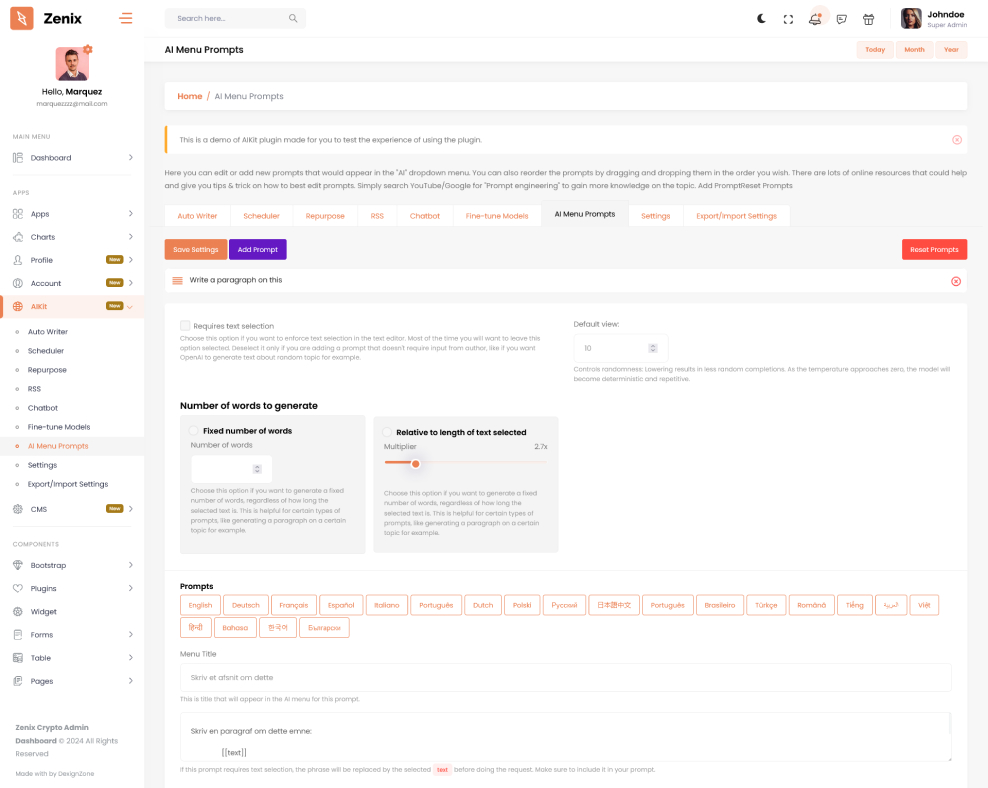Select Fixed number of words radio option
The image size is (988, 788).
coord(194,431)
